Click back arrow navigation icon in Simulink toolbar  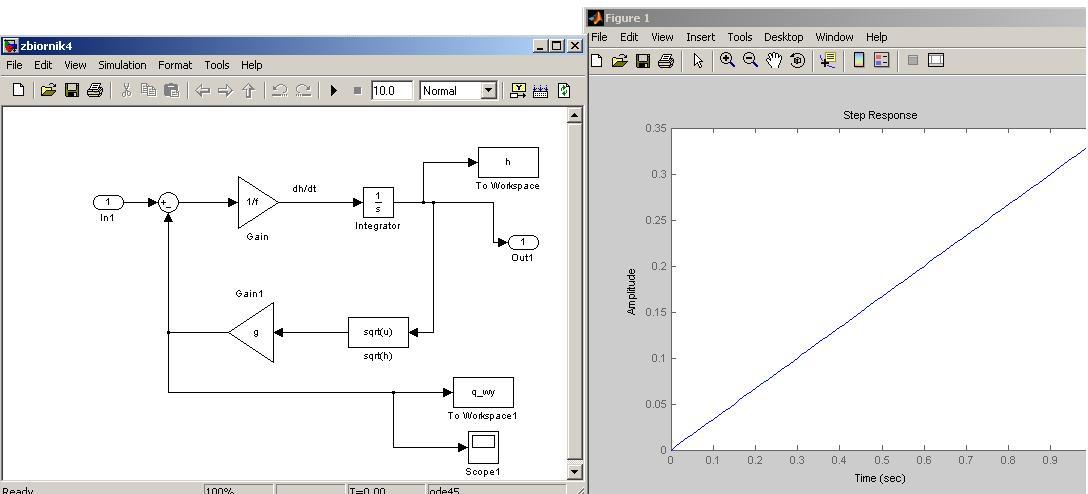202,90
